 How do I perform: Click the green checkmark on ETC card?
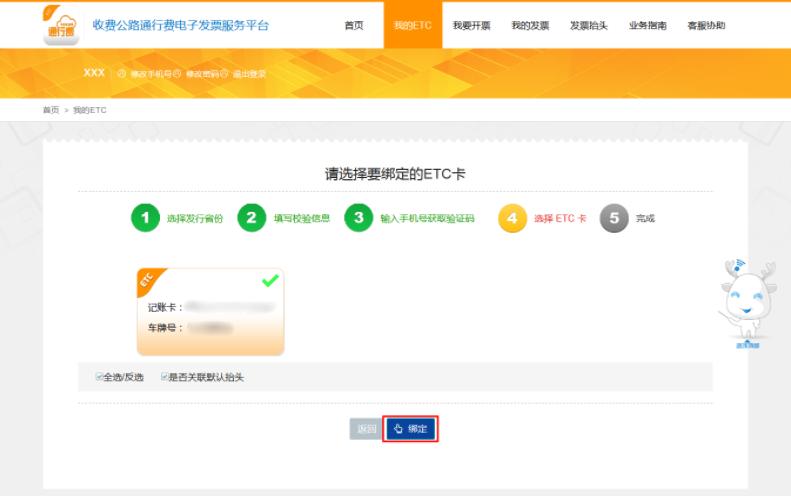[x=270, y=280]
